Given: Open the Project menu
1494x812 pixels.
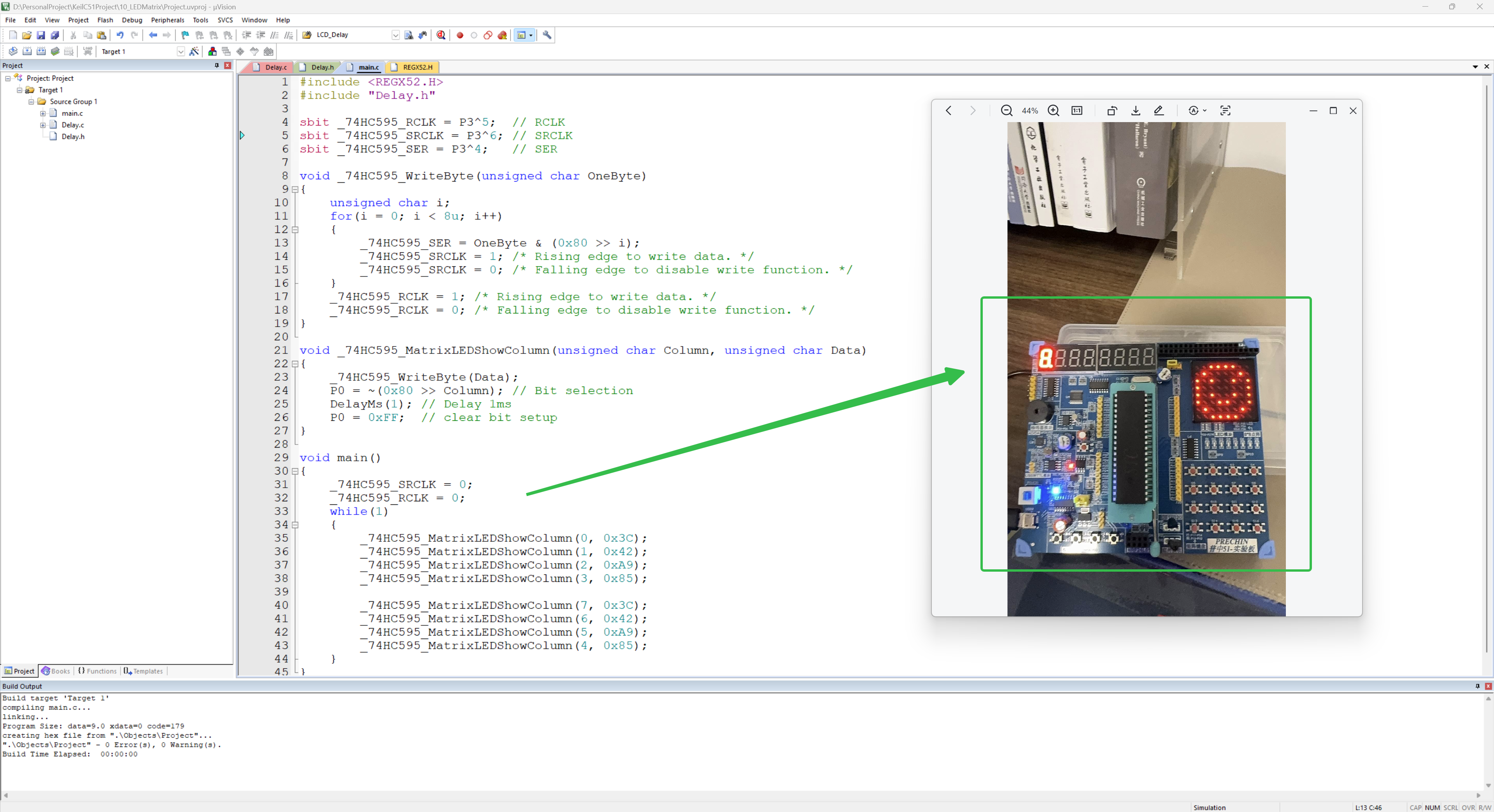Looking at the screenshot, I should pyautogui.click(x=78, y=20).
